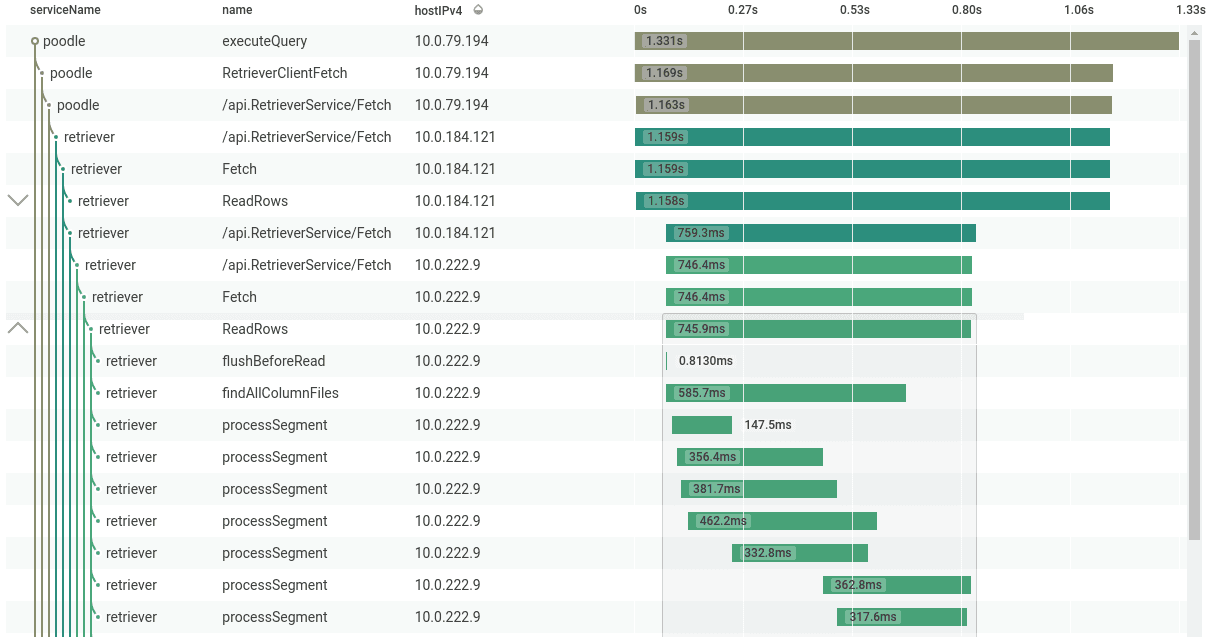The height and width of the screenshot is (637, 1209).
Task: Click the 1.331s executeQuery span bar
Action: pos(906,41)
